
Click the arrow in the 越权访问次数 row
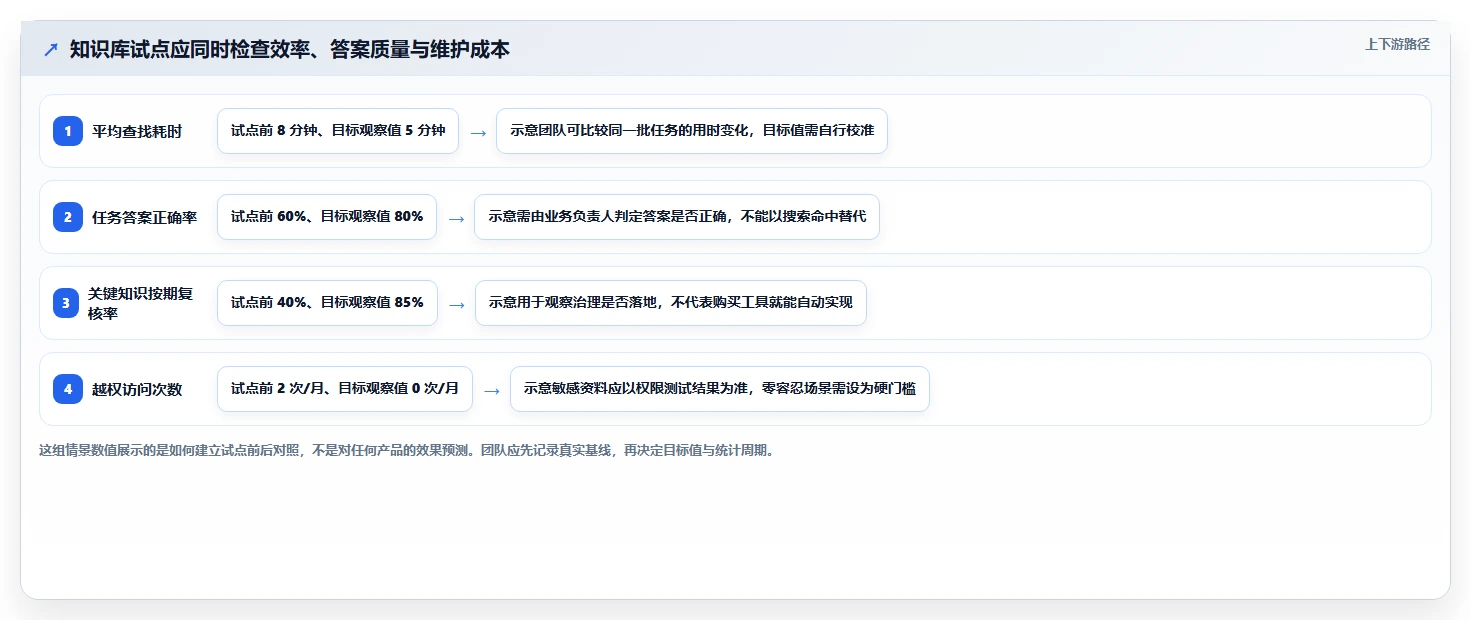tap(492, 390)
